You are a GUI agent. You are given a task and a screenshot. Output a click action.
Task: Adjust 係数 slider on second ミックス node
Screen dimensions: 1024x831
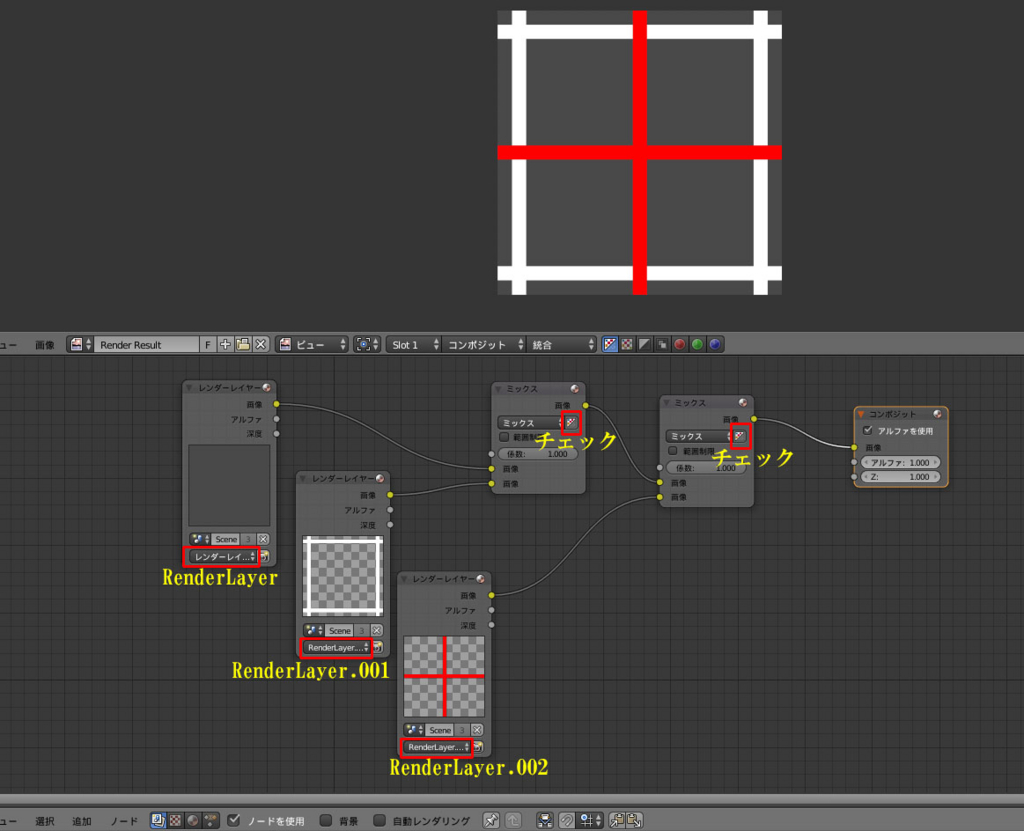[707, 468]
